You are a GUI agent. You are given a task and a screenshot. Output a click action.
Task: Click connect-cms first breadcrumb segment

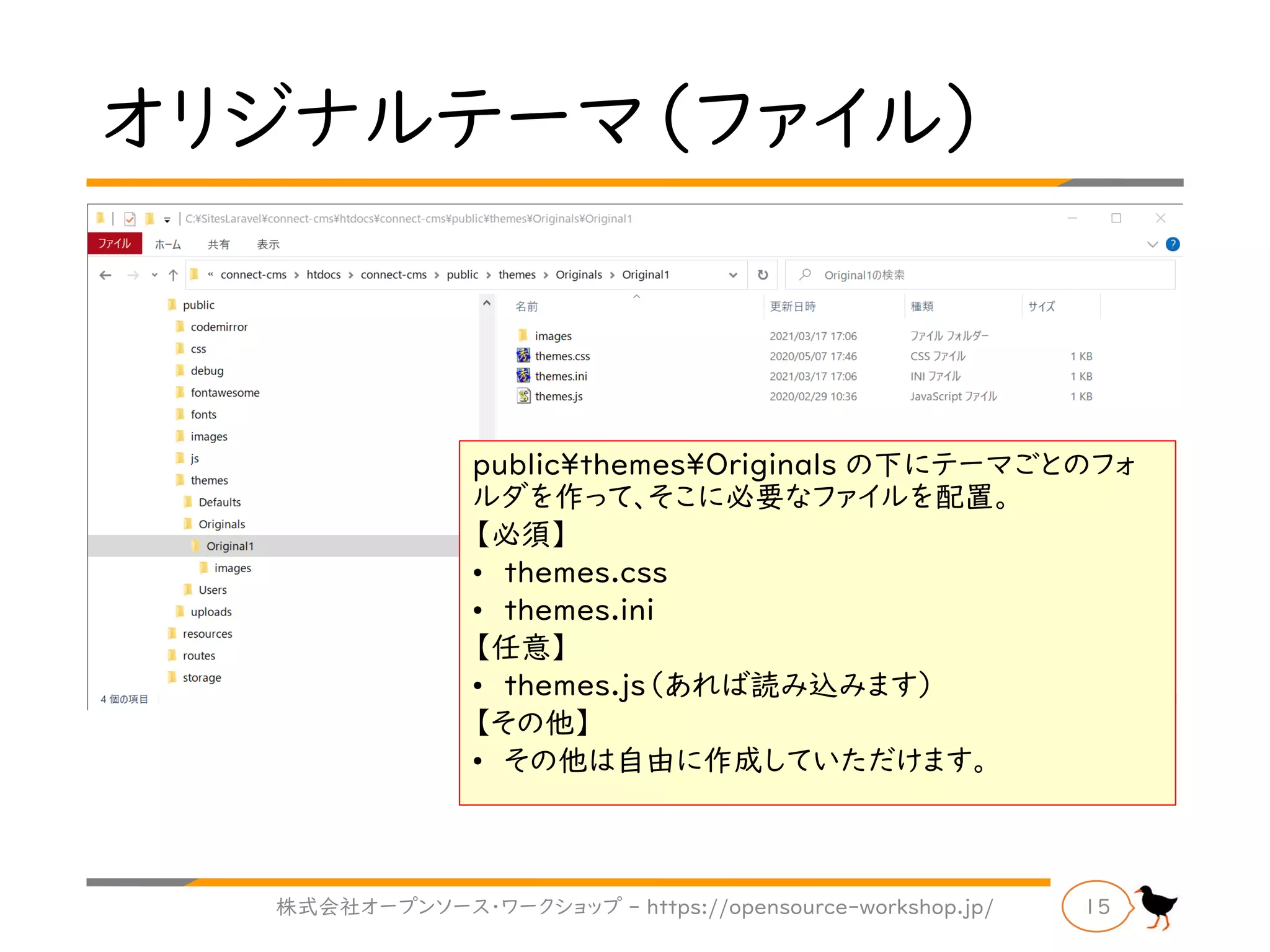click(254, 275)
